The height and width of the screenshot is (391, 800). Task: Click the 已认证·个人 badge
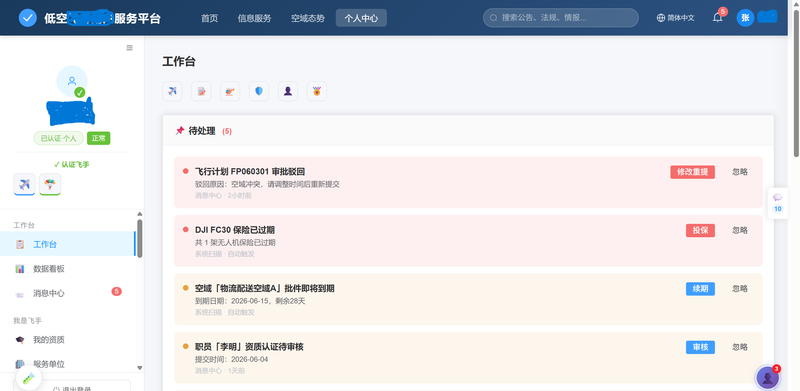coord(59,138)
